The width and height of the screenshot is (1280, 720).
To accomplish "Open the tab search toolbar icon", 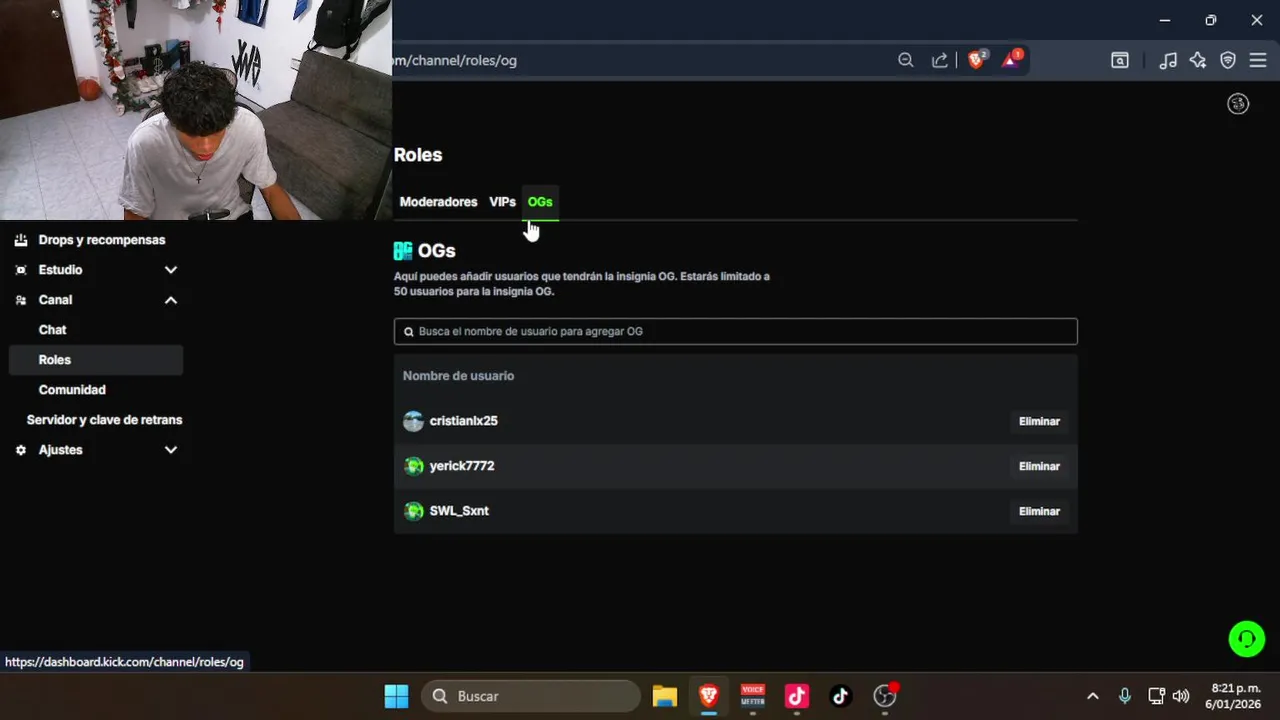I will point(1120,60).
